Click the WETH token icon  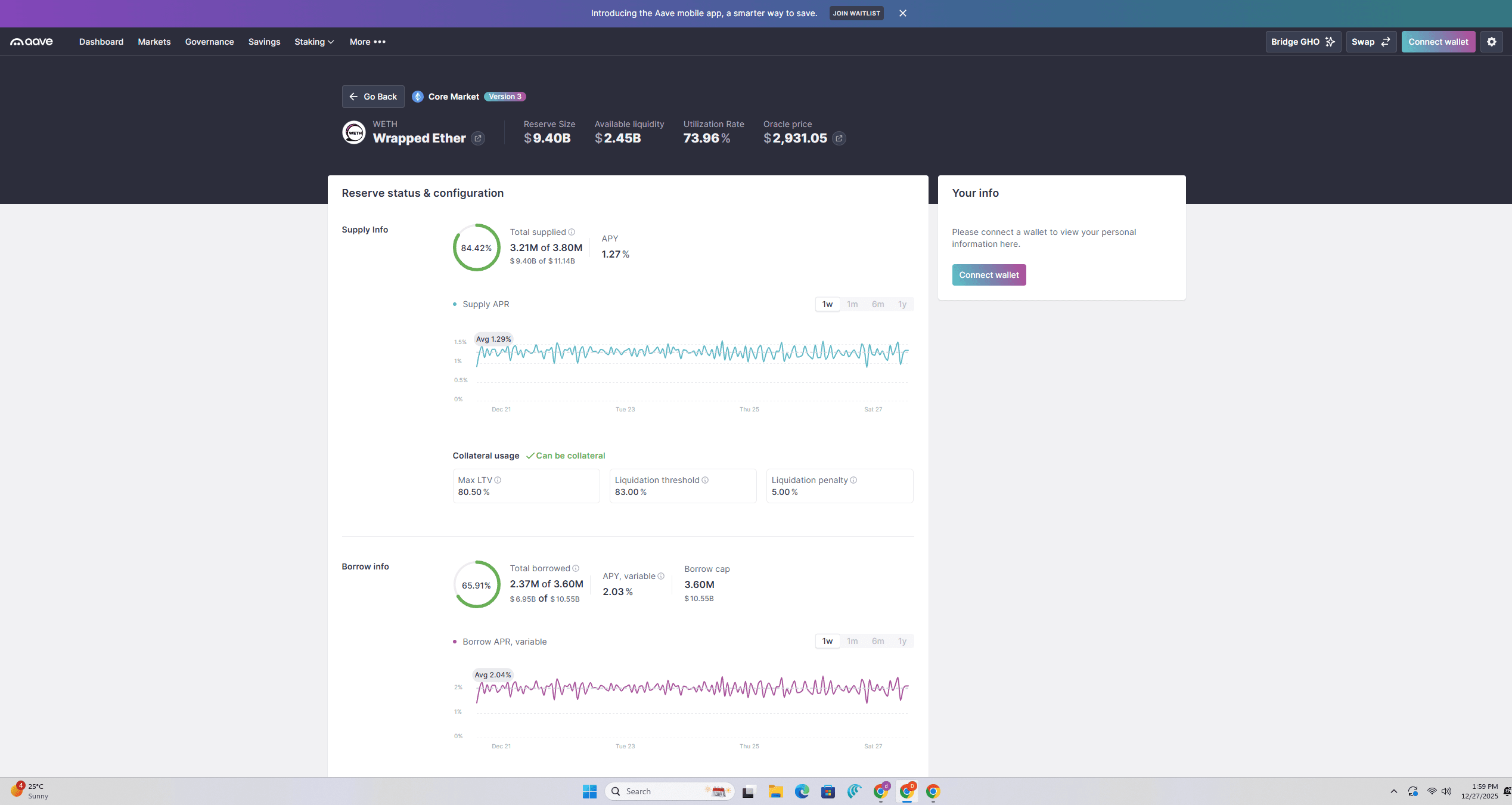point(354,132)
